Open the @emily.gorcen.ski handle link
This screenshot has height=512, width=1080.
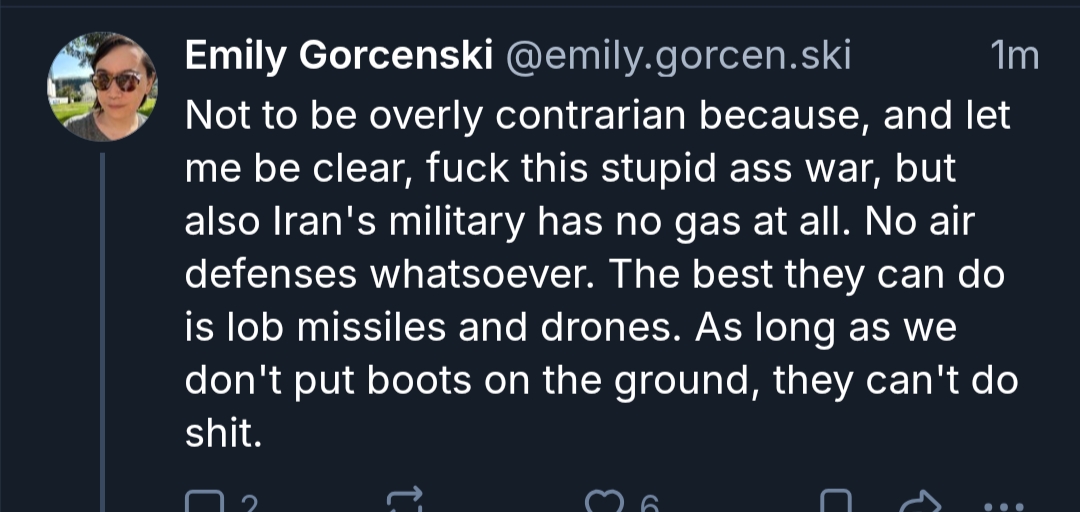pyautogui.click(x=679, y=57)
